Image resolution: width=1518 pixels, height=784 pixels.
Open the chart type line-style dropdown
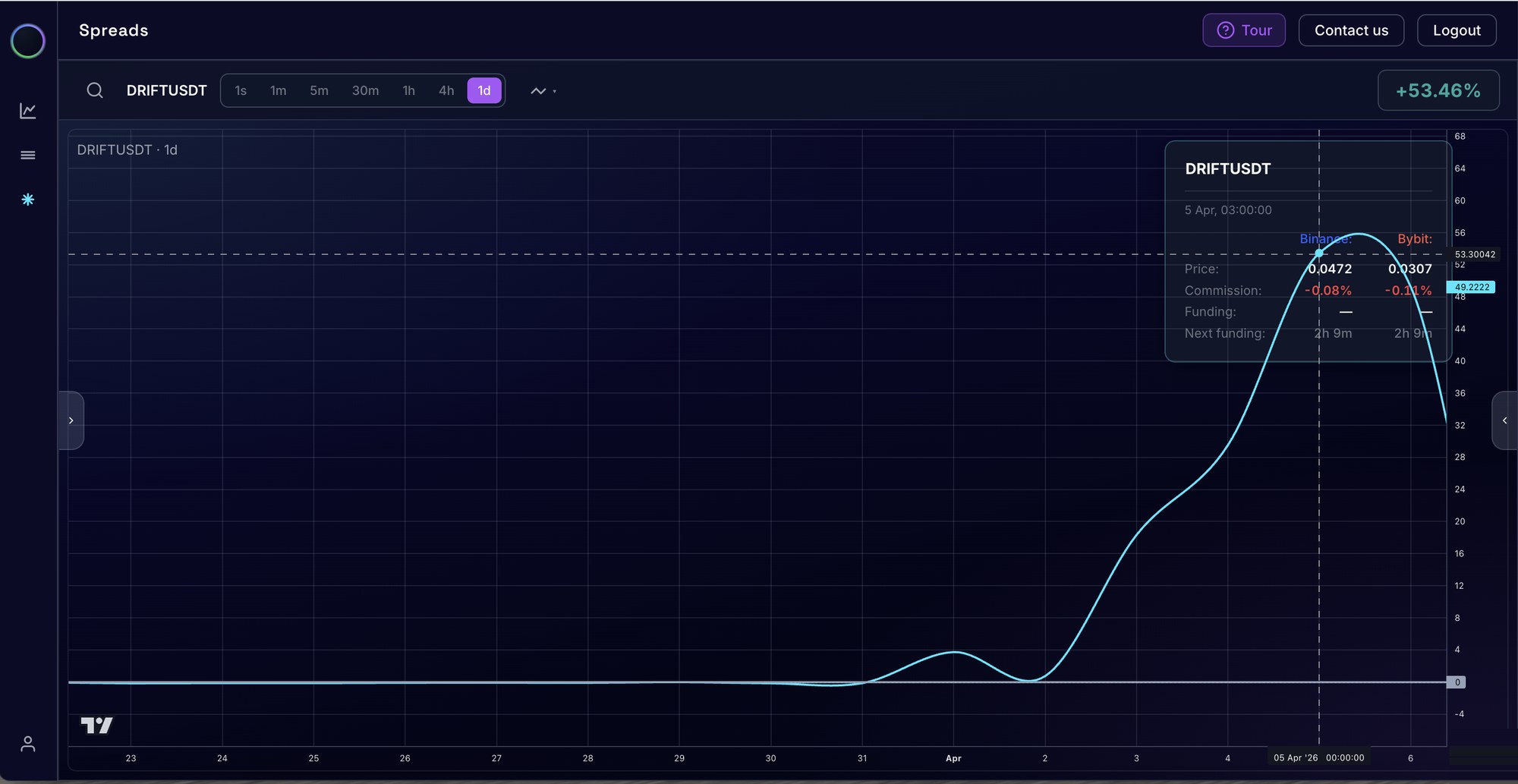pyautogui.click(x=543, y=91)
